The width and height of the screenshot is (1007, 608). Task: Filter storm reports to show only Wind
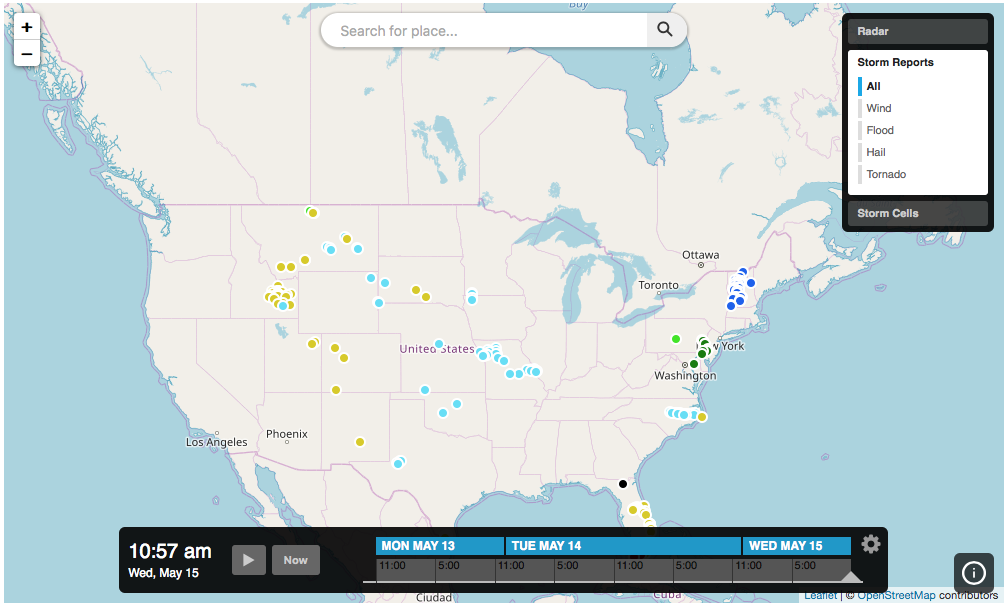click(x=878, y=108)
